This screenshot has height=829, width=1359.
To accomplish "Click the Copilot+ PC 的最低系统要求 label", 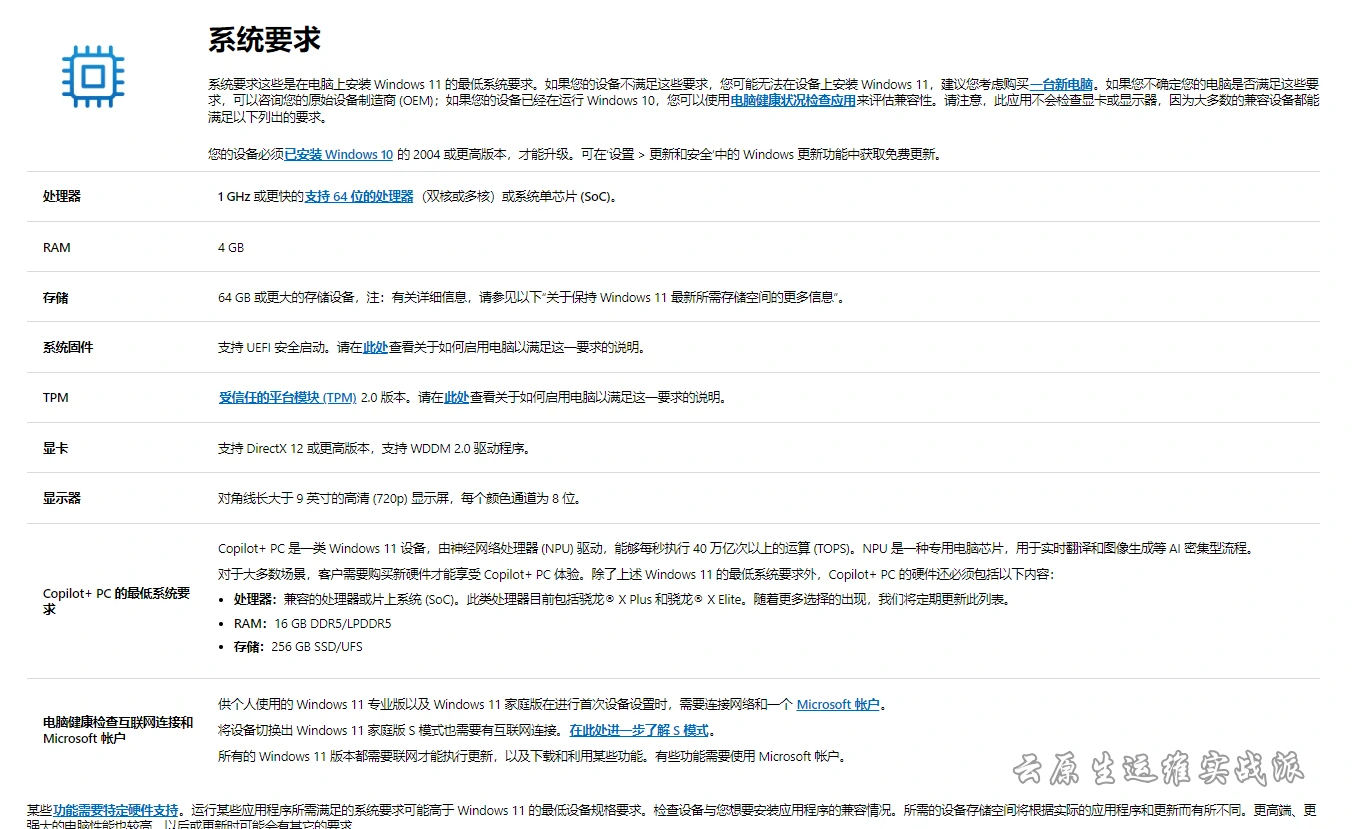I will click(116, 601).
